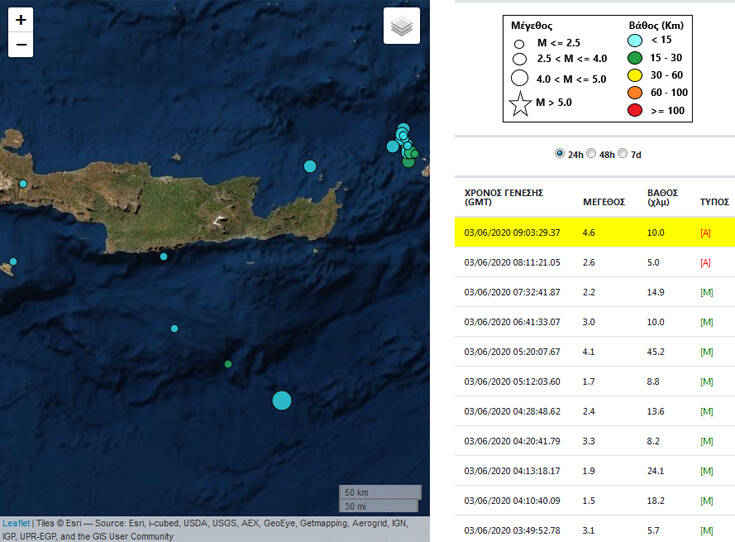Select the event row 03/06/2020 07:32:41.87

tap(595, 292)
